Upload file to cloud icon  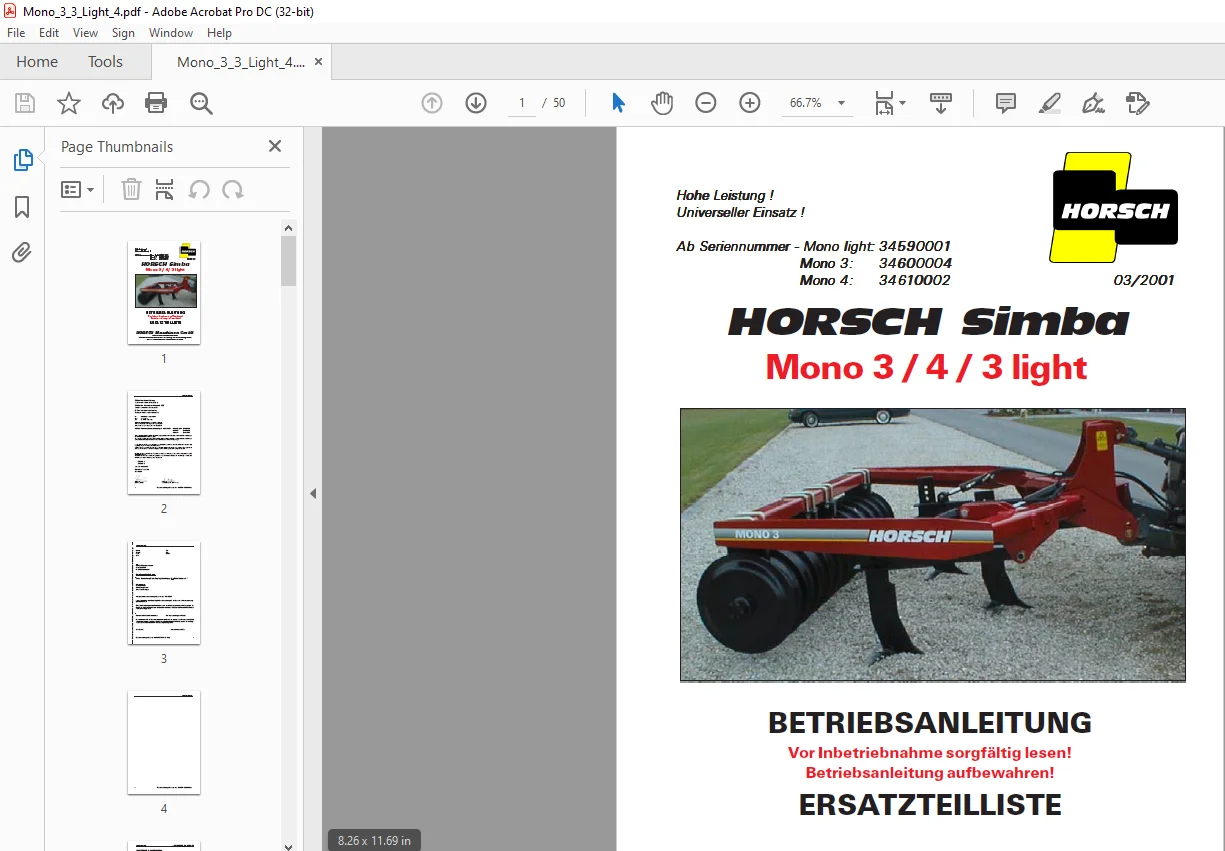[113, 103]
